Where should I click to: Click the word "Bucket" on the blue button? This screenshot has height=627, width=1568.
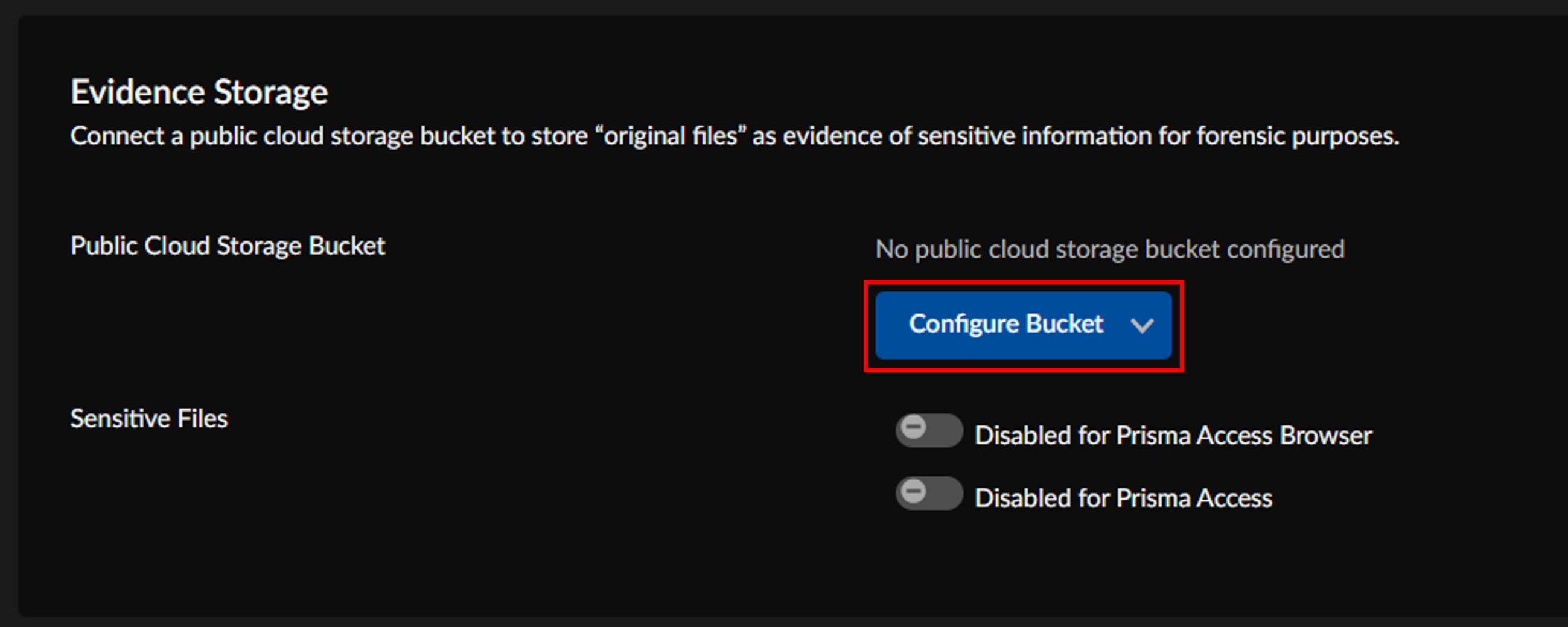pos(1065,324)
